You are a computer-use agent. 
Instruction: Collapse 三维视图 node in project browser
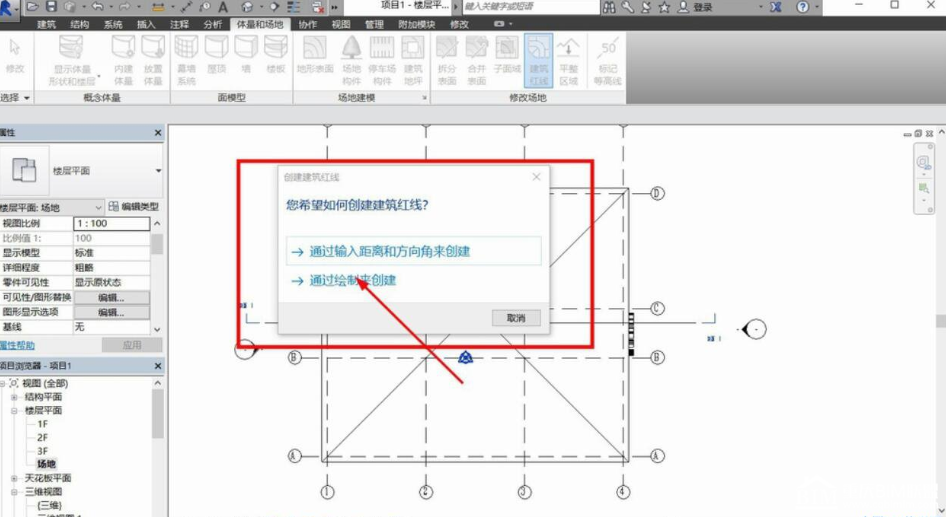click(14, 492)
